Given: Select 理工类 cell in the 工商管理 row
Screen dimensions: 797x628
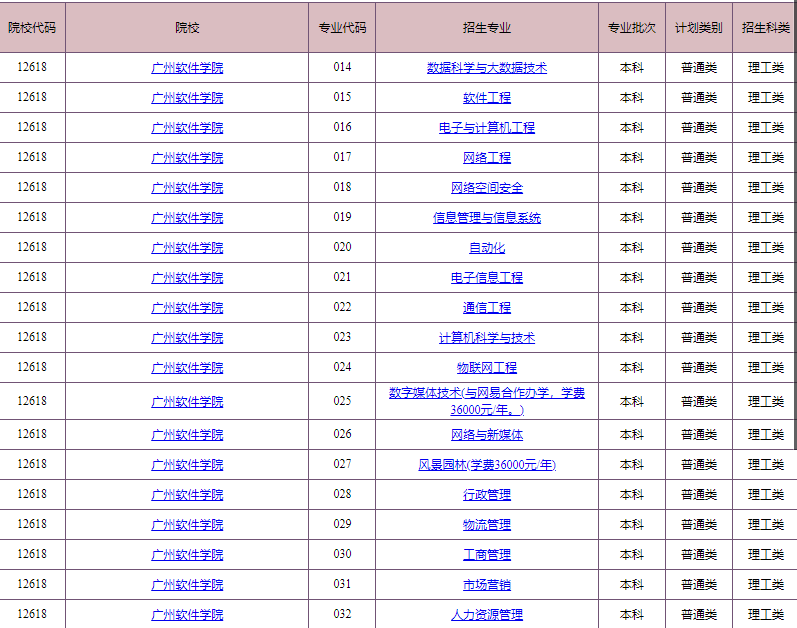Looking at the screenshot, I should point(765,554).
